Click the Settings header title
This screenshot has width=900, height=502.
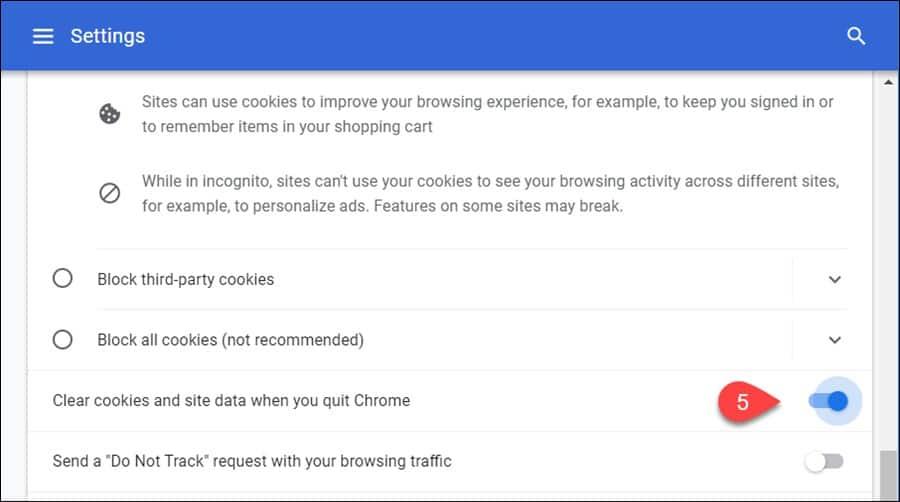coord(107,36)
